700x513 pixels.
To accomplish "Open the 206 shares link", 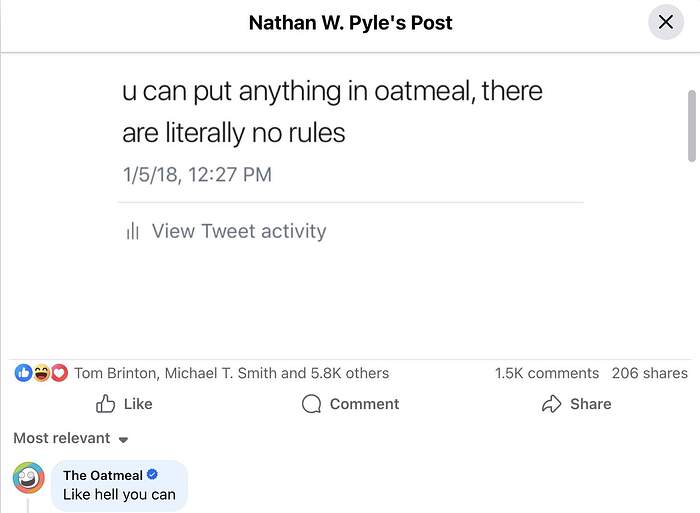I will [x=650, y=373].
